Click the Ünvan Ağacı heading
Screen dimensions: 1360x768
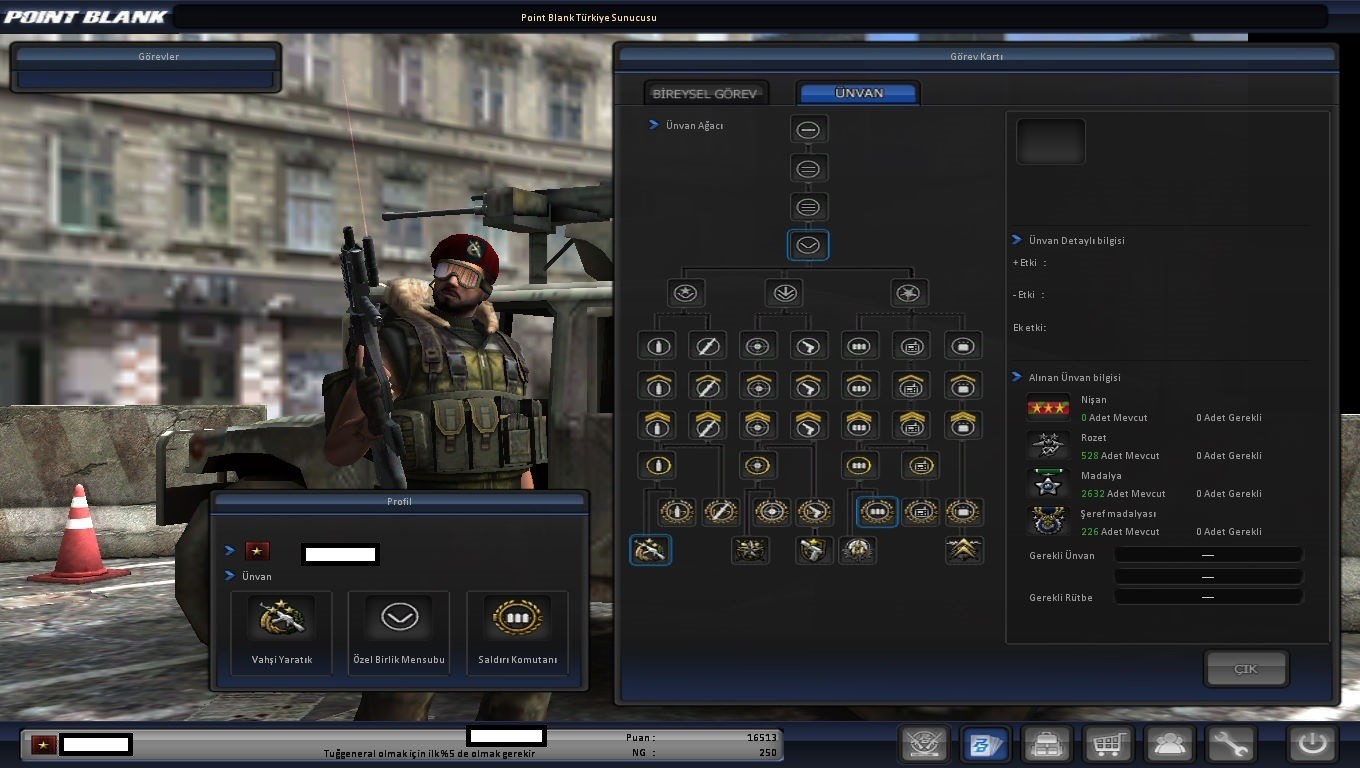694,126
